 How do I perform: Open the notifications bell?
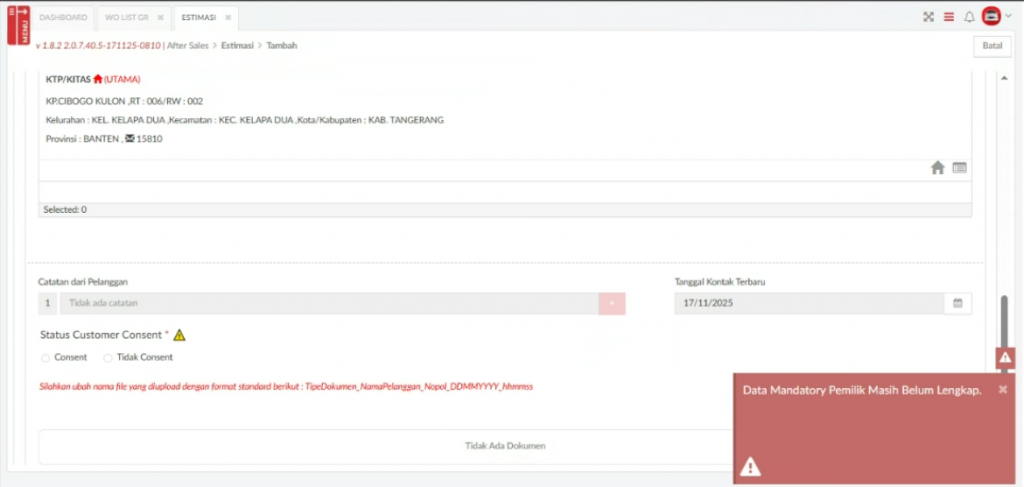click(x=969, y=17)
